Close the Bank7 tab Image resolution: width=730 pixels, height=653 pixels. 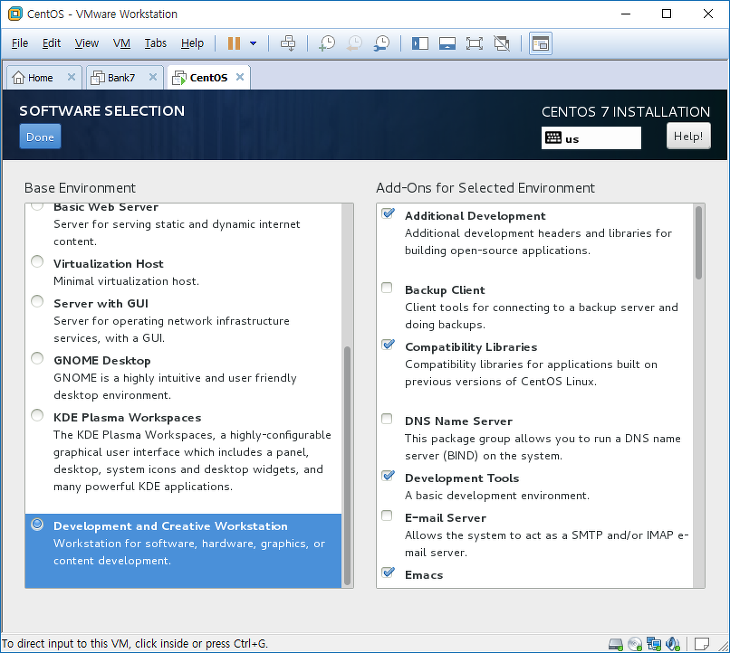(153, 77)
